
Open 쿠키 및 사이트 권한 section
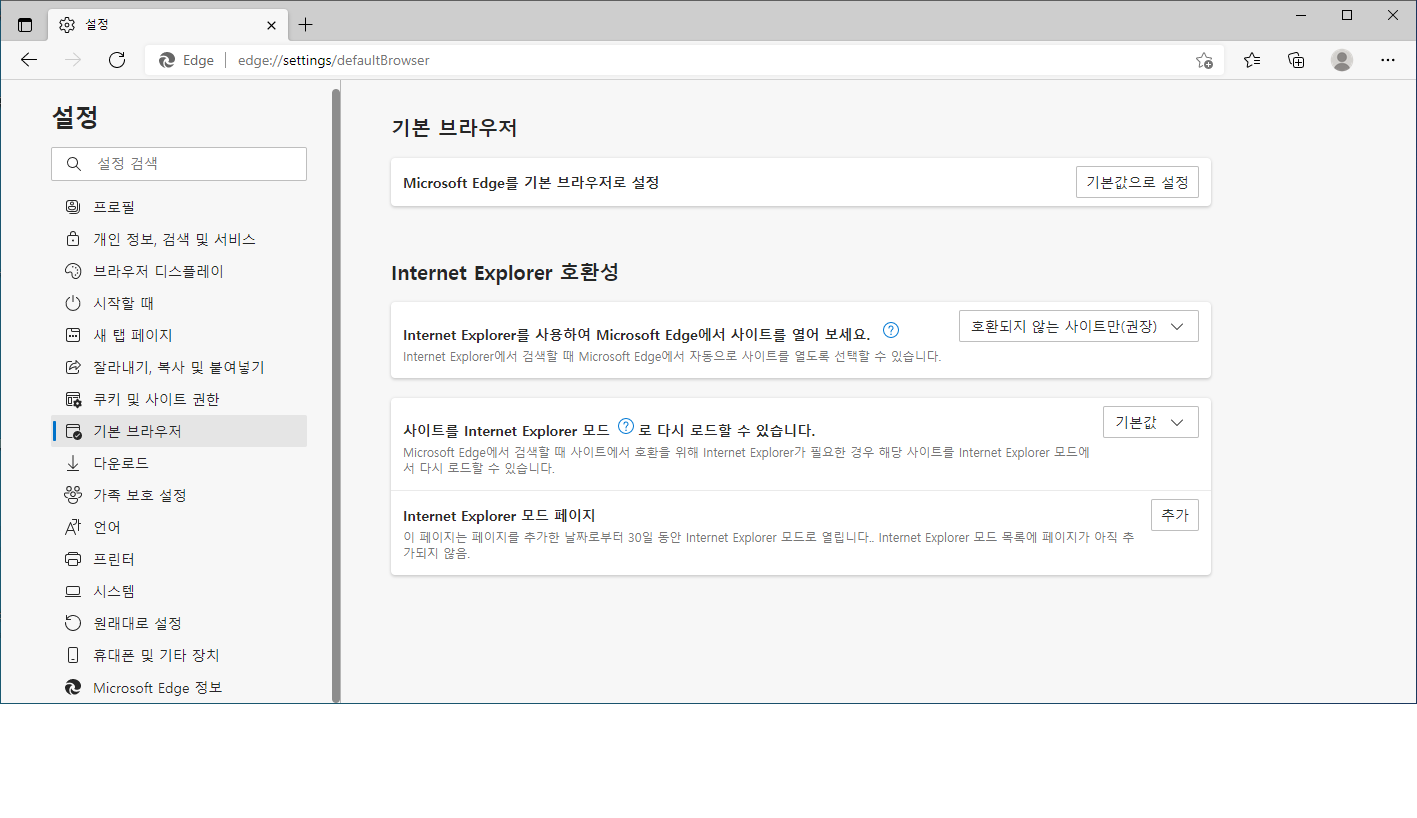tap(179, 399)
